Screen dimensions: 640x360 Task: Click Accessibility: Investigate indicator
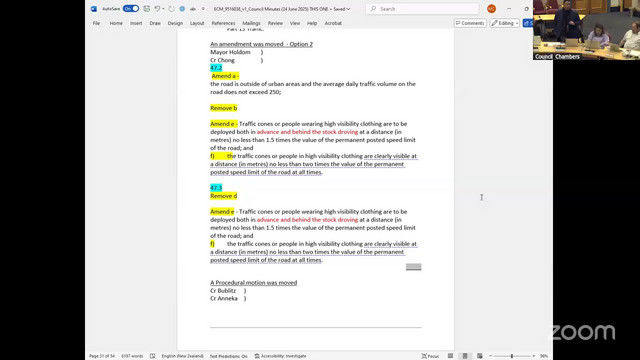click(x=280, y=356)
